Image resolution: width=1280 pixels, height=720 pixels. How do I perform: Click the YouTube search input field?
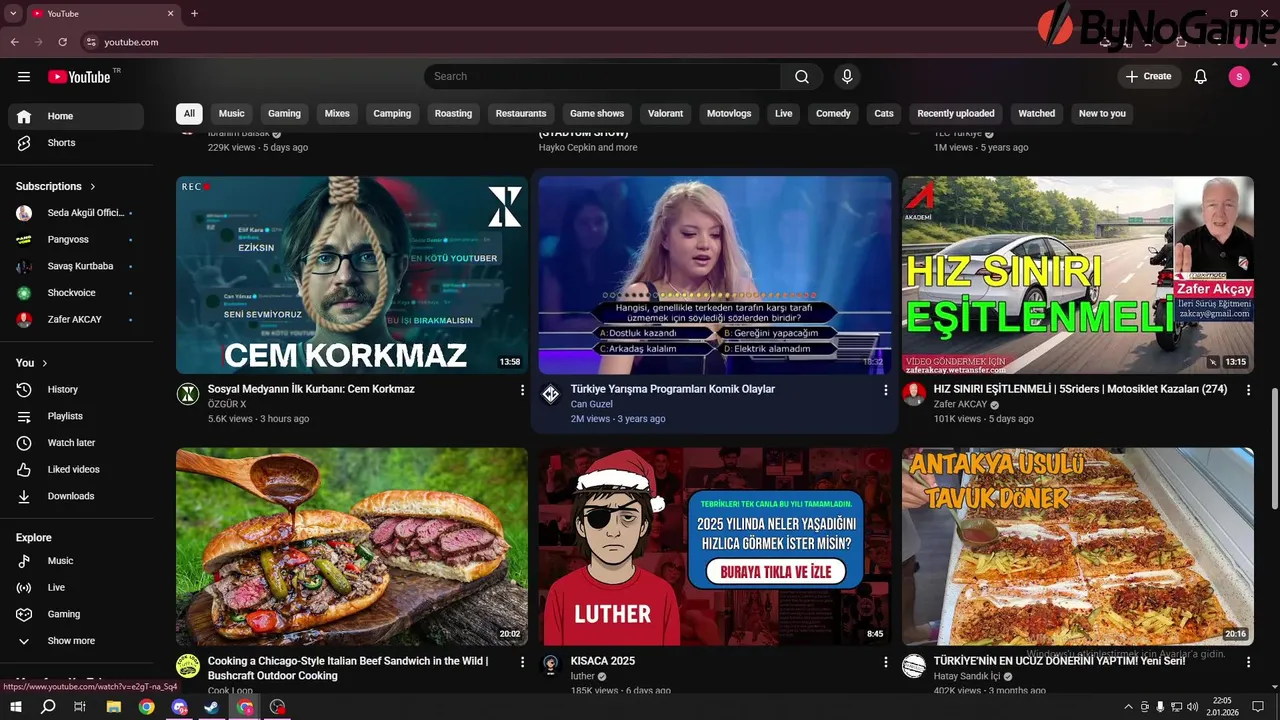pos(603,77)
